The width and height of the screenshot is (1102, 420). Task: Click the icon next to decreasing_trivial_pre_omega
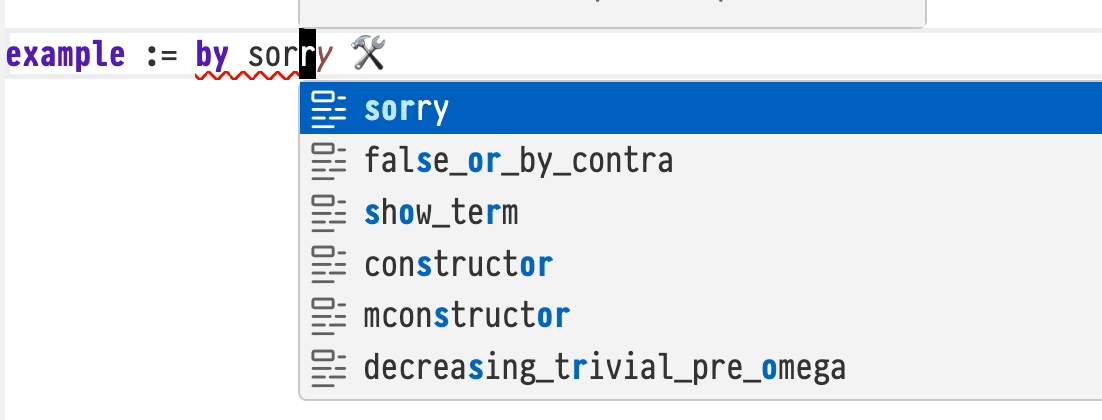pyautogui.click(x=328, y=369)
